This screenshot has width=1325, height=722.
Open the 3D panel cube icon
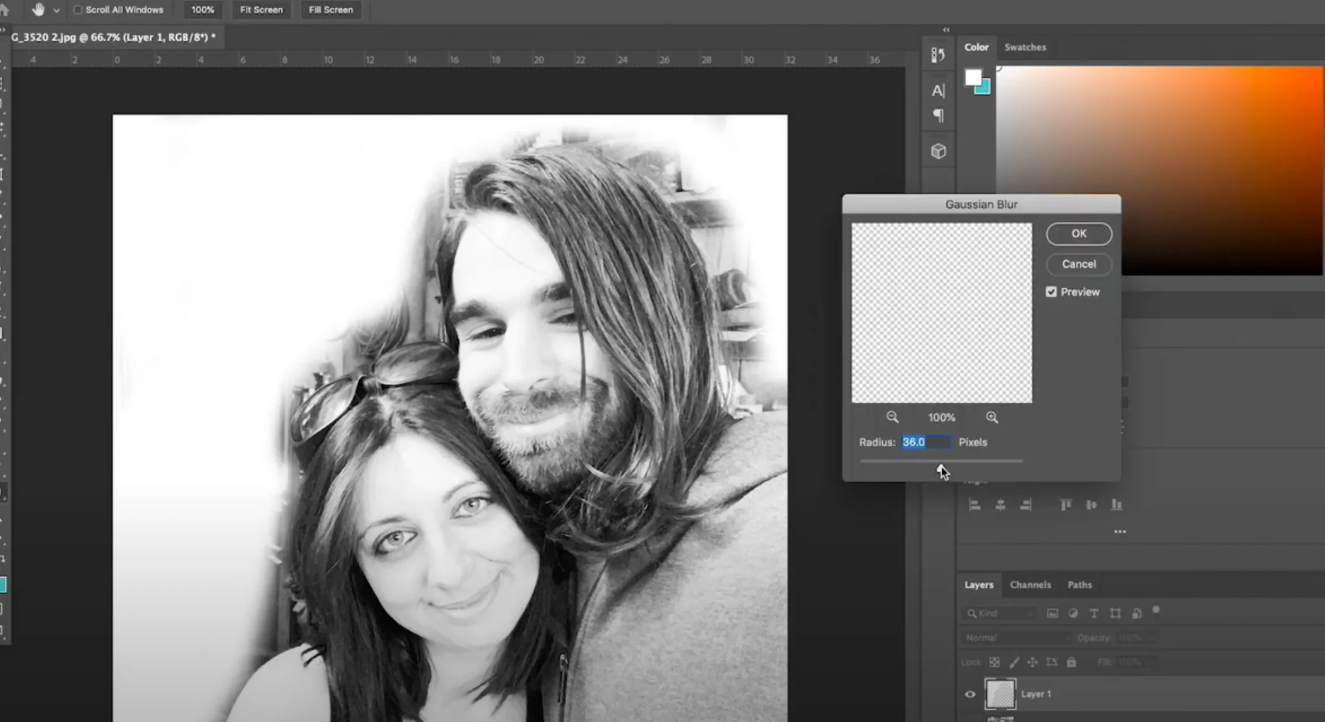click(x=938, y=151)
